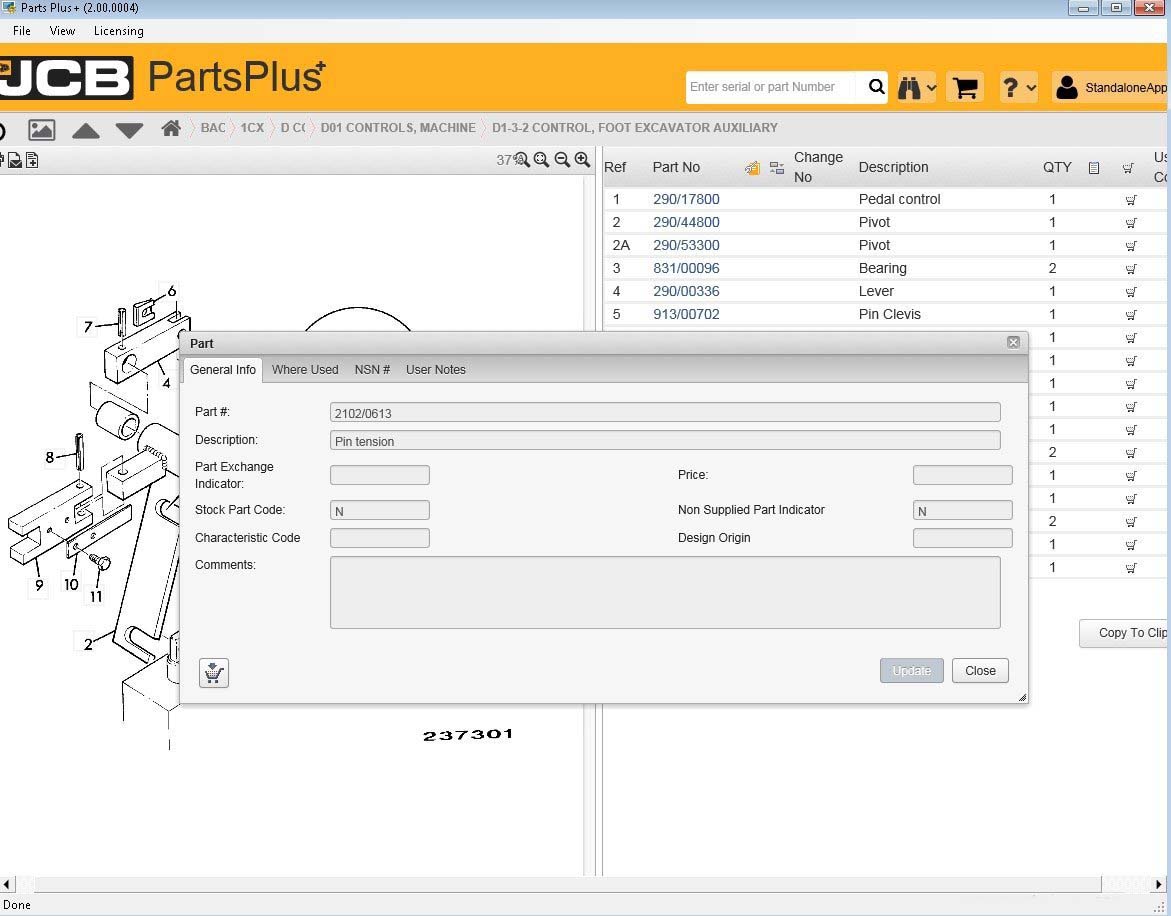
Task: Click the Part # field
Action: point(665,413)
